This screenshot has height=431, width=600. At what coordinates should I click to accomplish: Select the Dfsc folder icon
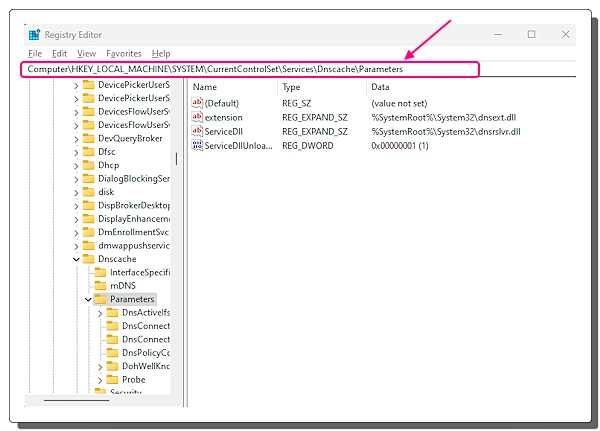88,152
